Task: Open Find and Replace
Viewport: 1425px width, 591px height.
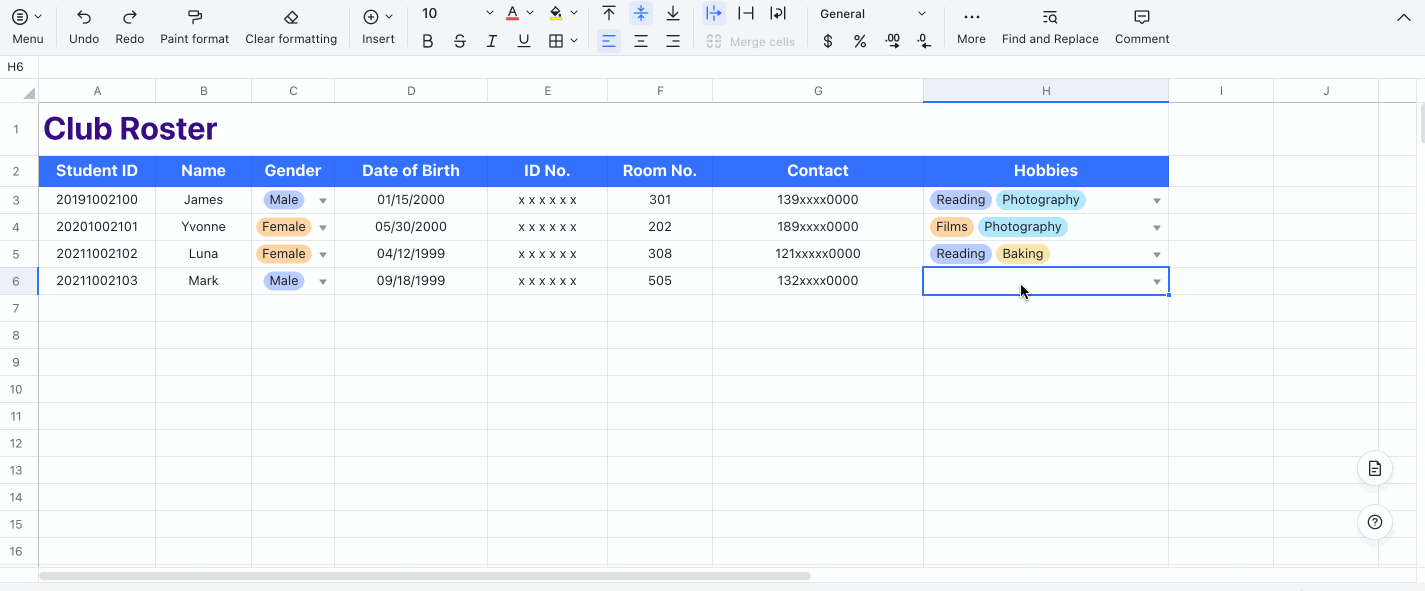Action: (1050, 24)
